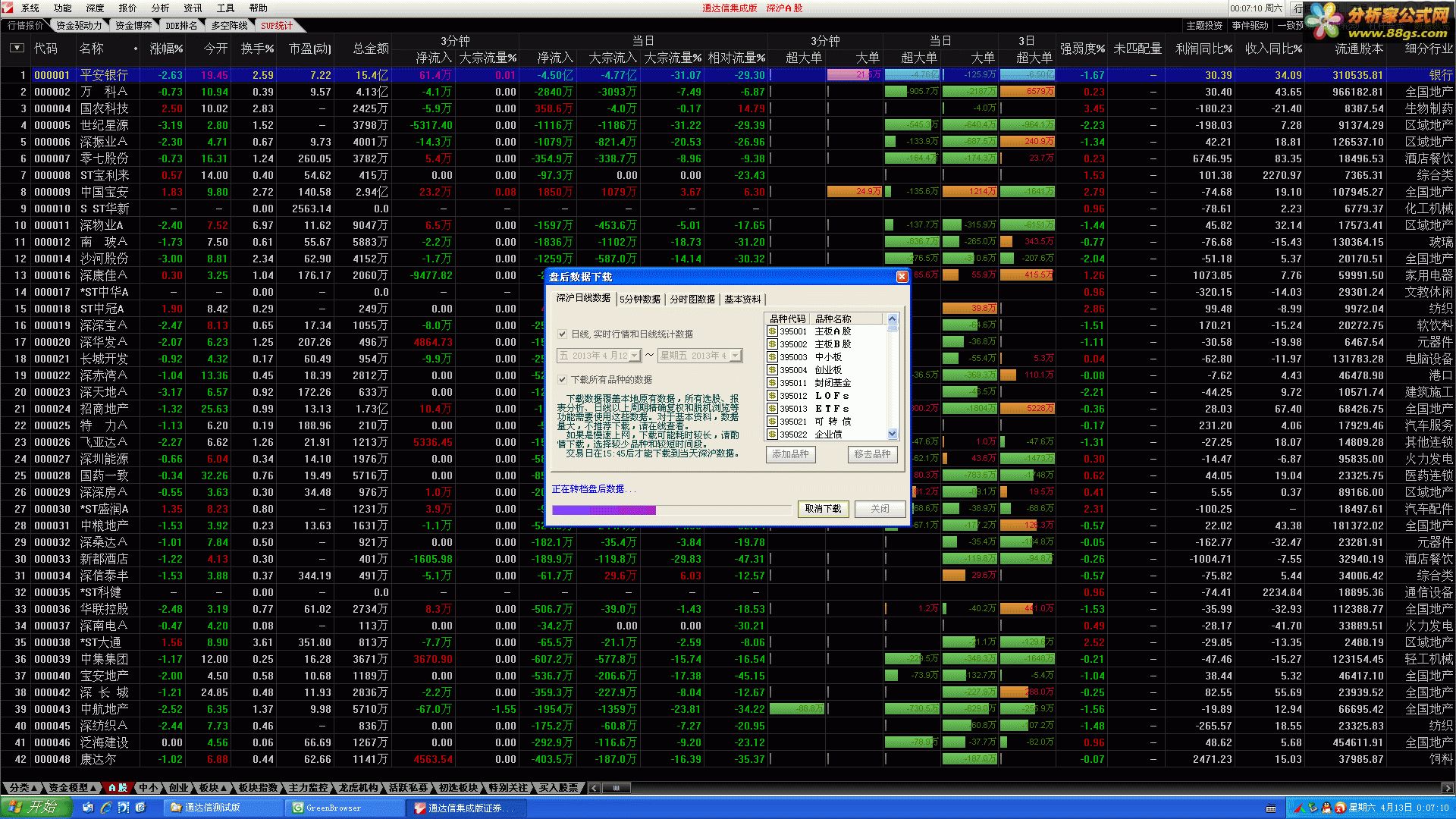Click the fourth quick launch icon
The height and width of the screenshot is (819, 1456).
(141, 808)
